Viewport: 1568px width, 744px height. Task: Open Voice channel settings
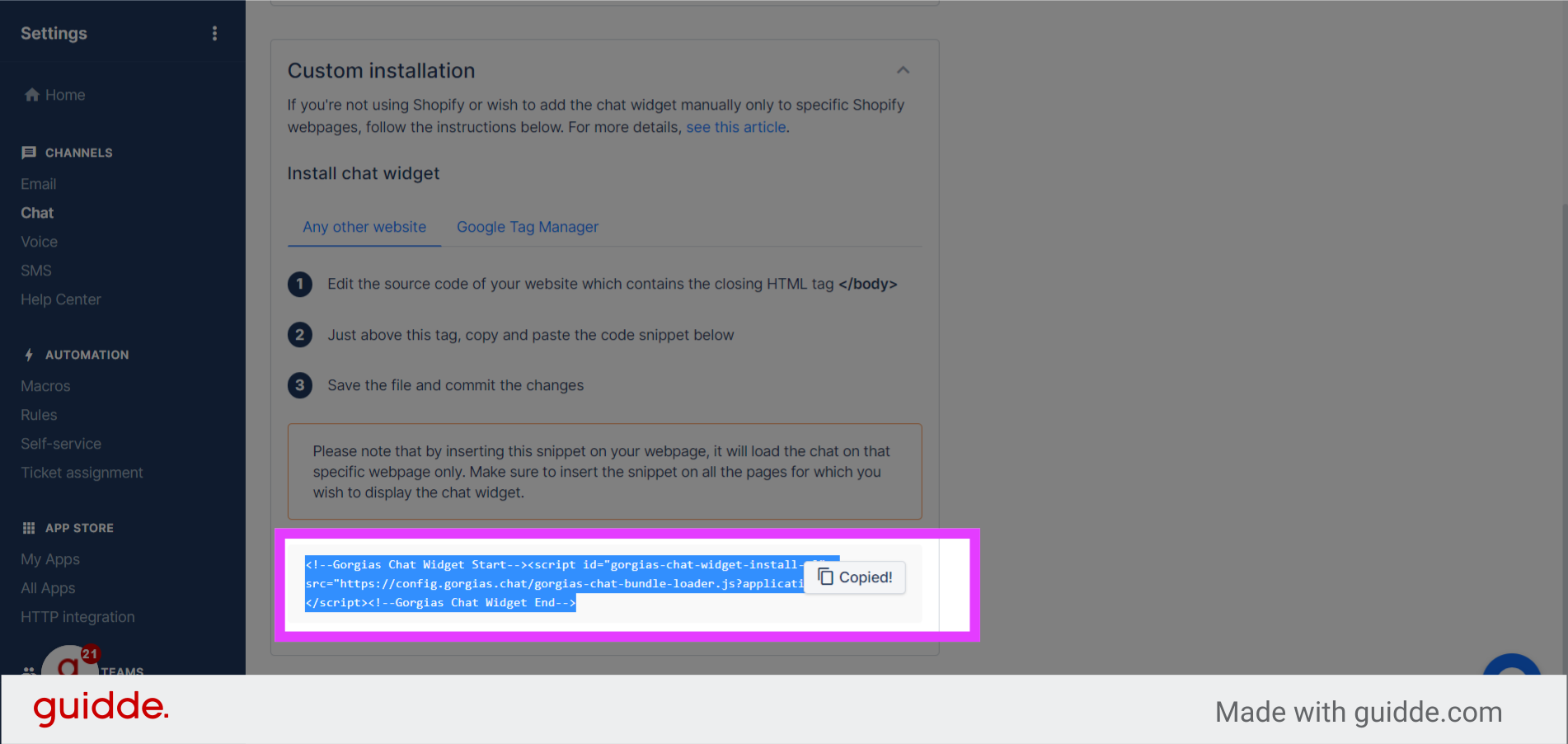39,242
